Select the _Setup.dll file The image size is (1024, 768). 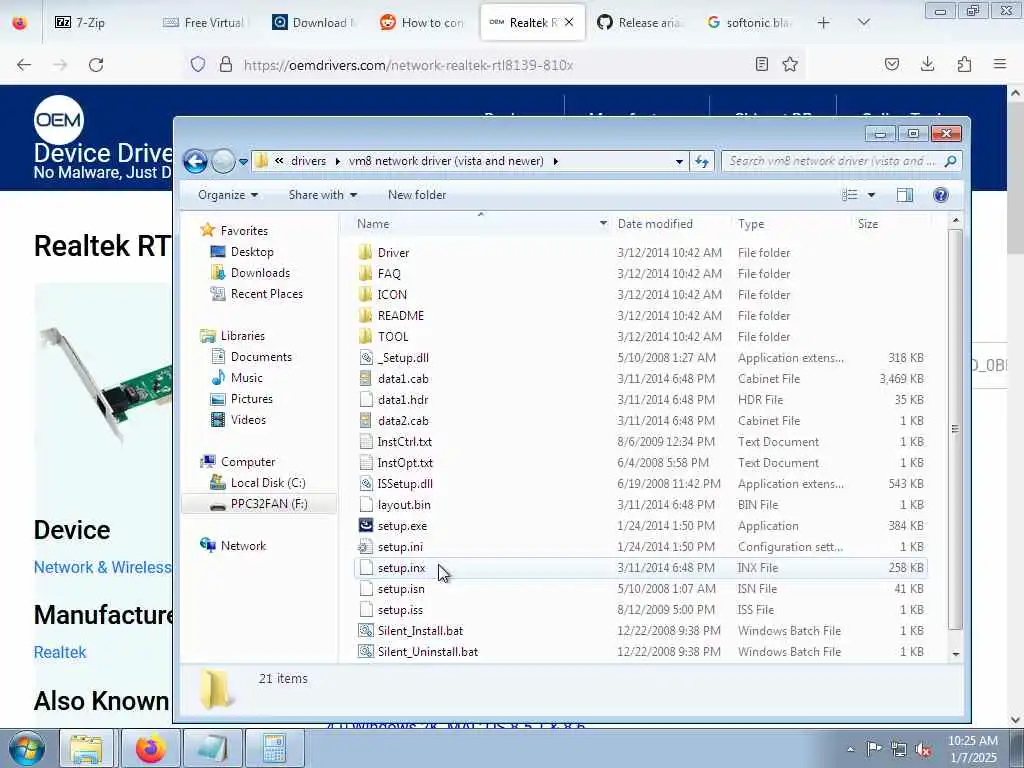[403, 358]
